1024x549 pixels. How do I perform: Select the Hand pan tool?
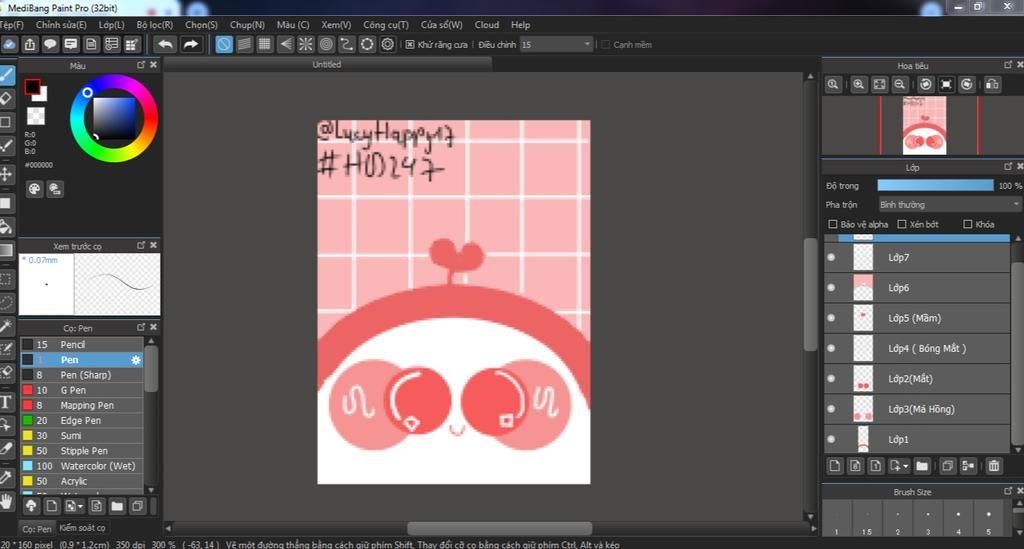click(7, 502)
